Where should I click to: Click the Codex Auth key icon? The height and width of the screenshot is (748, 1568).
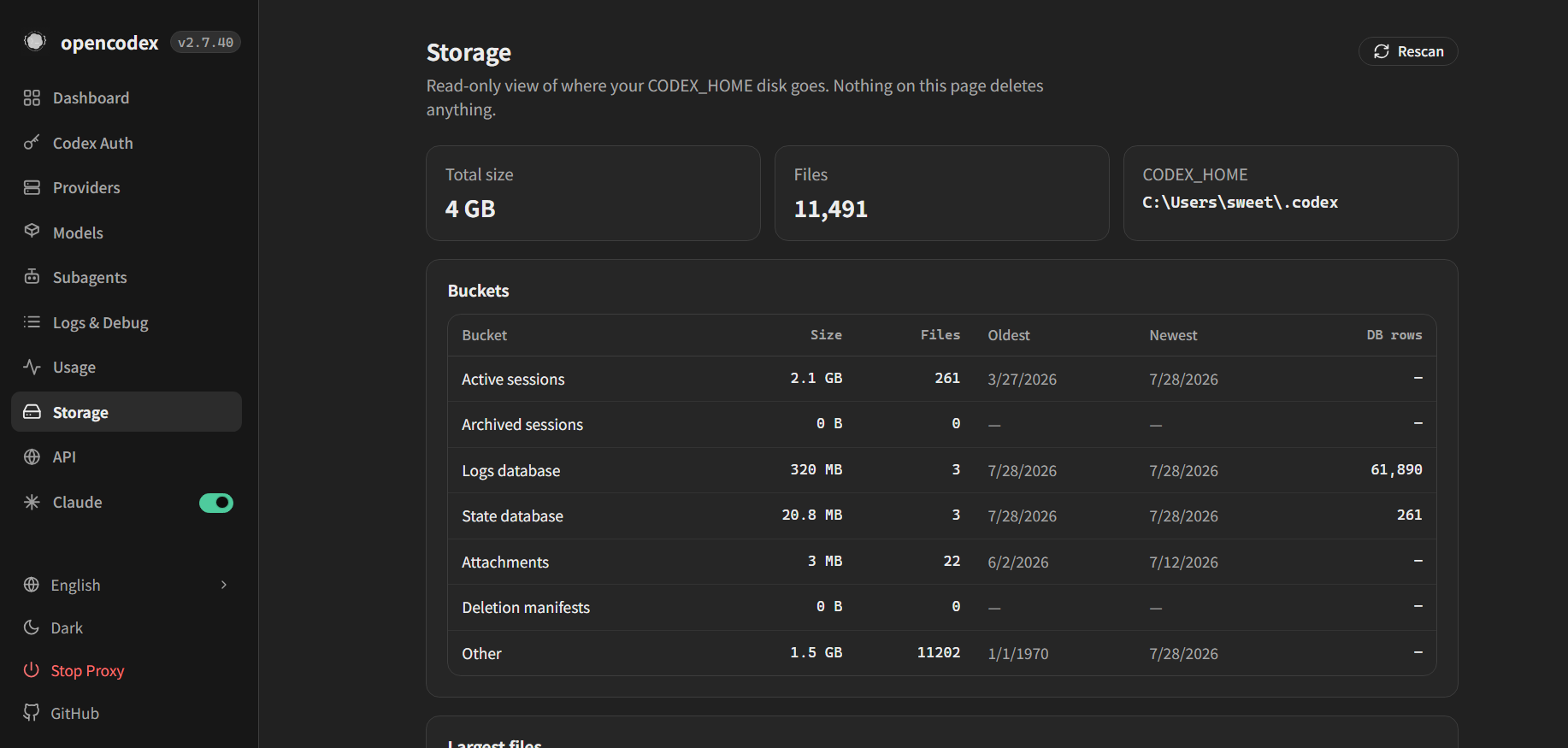coord(32,143)
